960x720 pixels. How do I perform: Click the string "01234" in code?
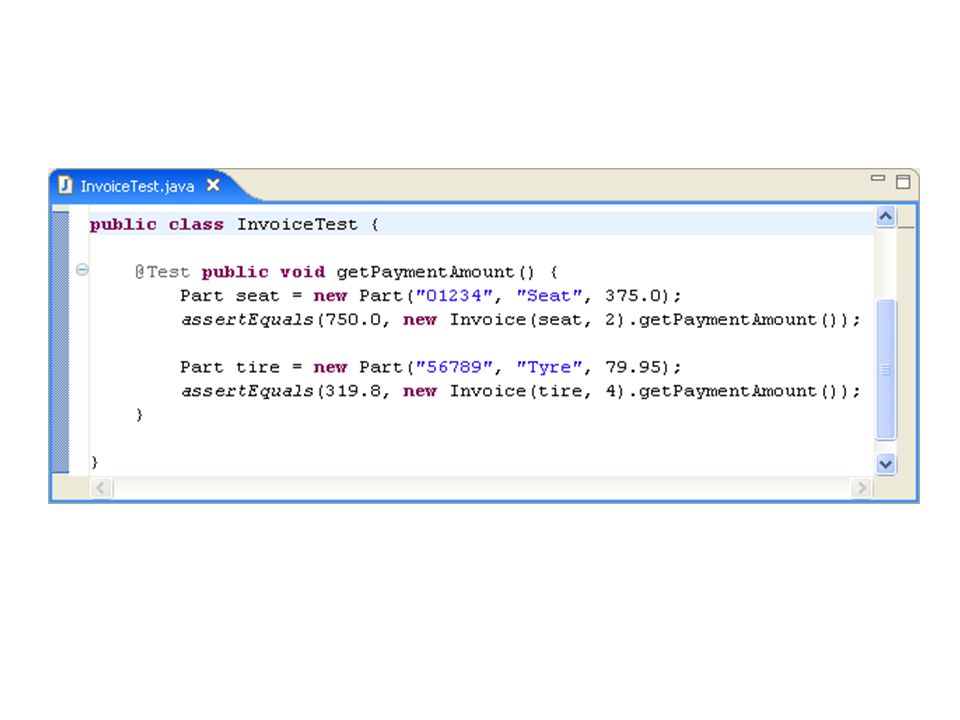[454, 296]
